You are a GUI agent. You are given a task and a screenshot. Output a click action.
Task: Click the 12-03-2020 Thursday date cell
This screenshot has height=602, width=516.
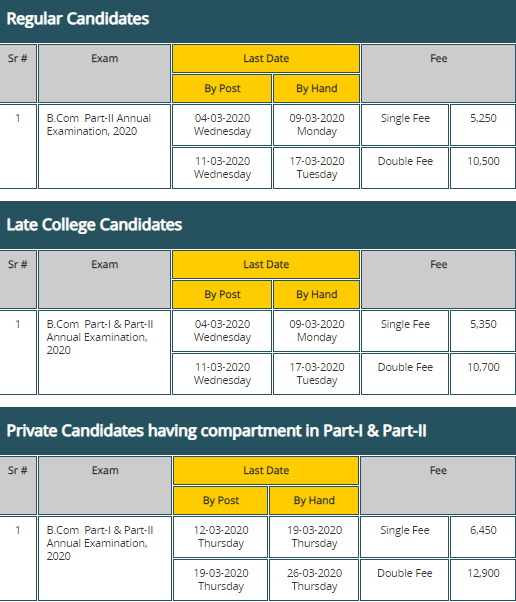pos(221,537)
